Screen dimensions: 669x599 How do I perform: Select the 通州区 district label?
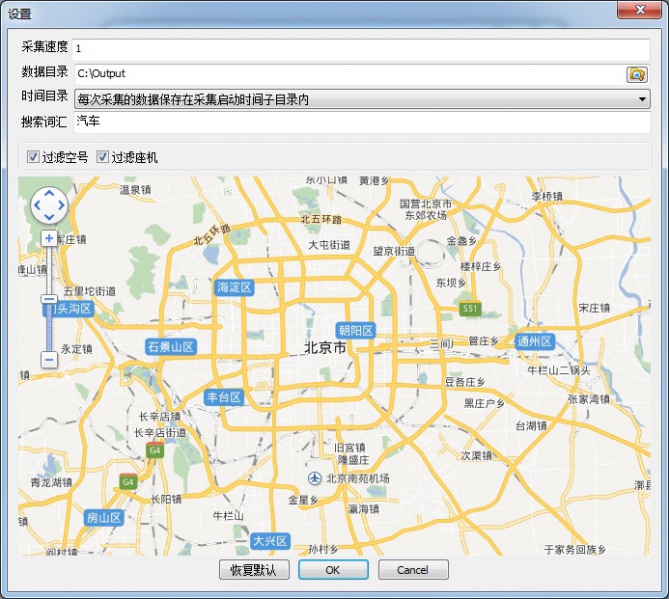535,341
